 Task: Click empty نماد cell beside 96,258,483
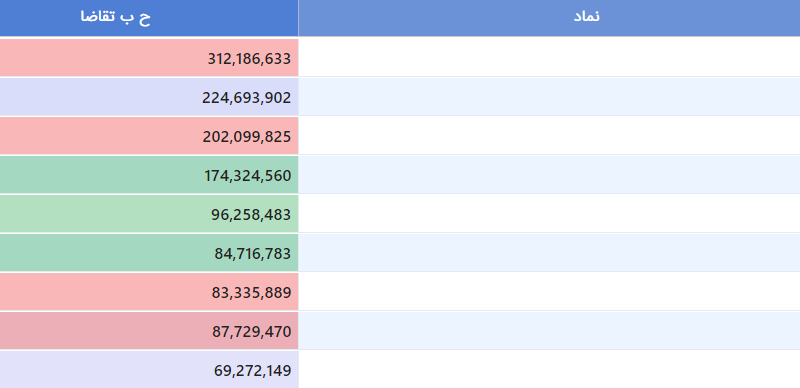pyautogui.click(x=549, y=214)
